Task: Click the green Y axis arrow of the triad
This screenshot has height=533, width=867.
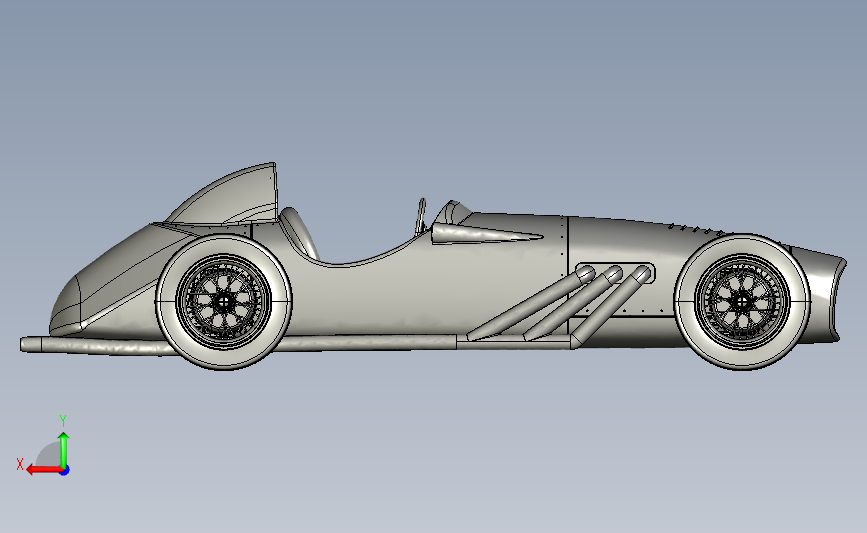Action: [64, 450]
